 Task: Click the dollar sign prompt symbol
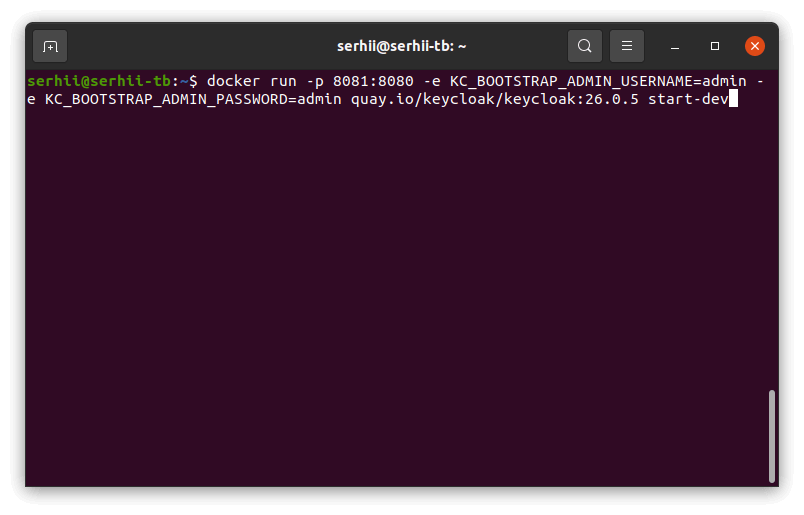(x=193, y=80)
